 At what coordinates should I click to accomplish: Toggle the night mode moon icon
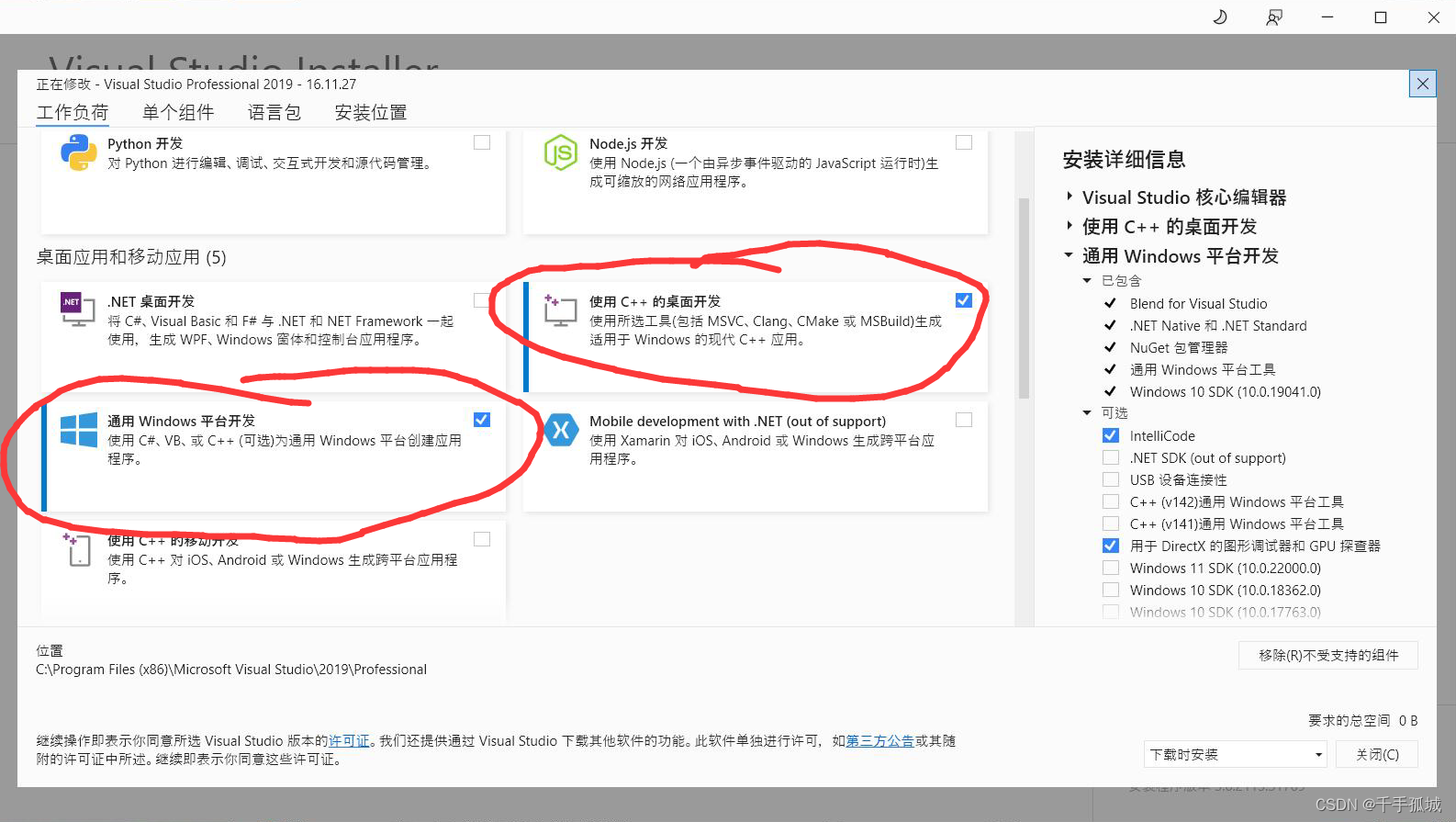click(1220, 17)
